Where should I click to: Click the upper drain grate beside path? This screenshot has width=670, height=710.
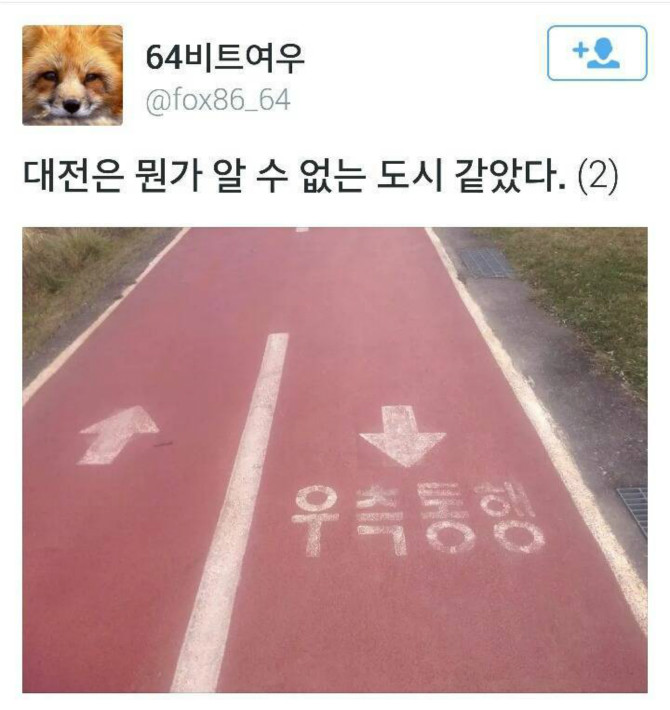(486, 263)
